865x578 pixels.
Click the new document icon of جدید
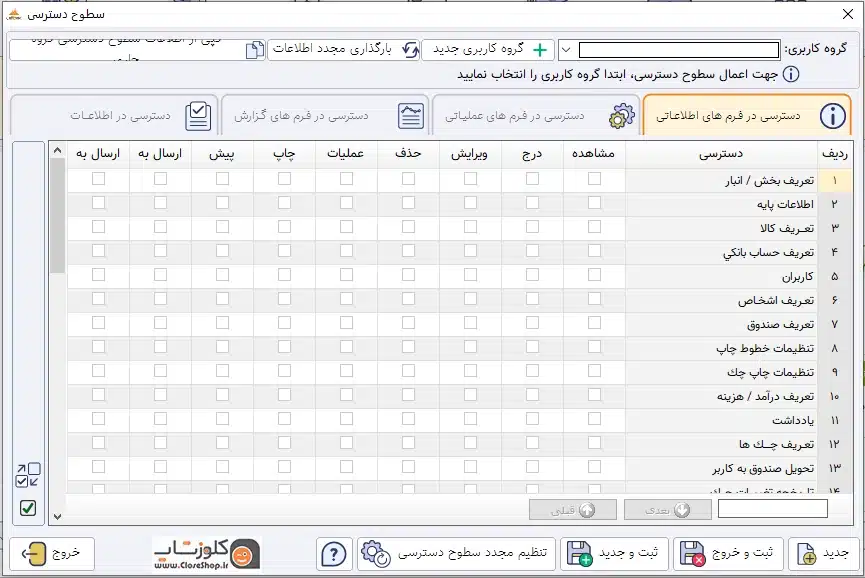click(807, 554)
